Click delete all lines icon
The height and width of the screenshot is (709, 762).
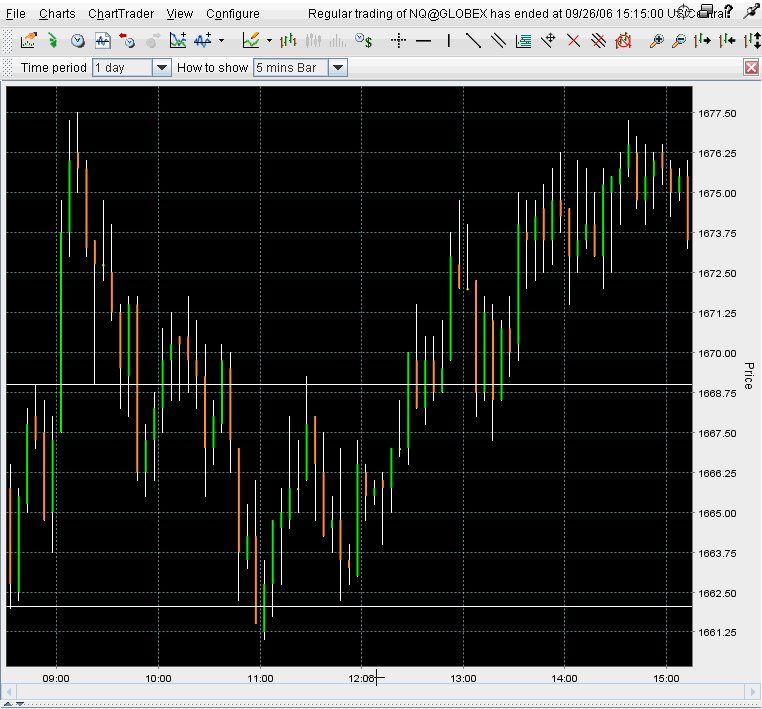(x=598, y=41)
